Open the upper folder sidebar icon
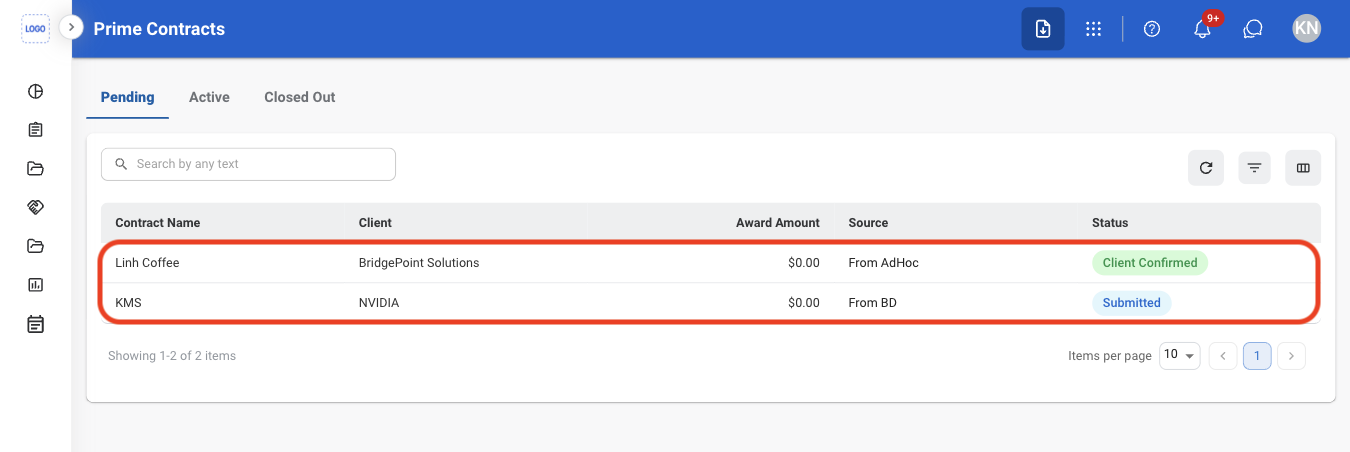 coord(36,168)
